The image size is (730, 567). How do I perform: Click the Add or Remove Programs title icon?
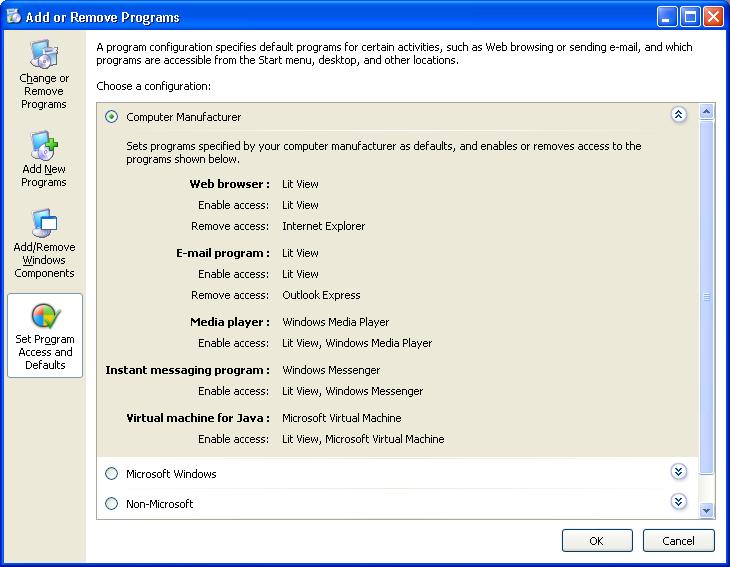14,16
